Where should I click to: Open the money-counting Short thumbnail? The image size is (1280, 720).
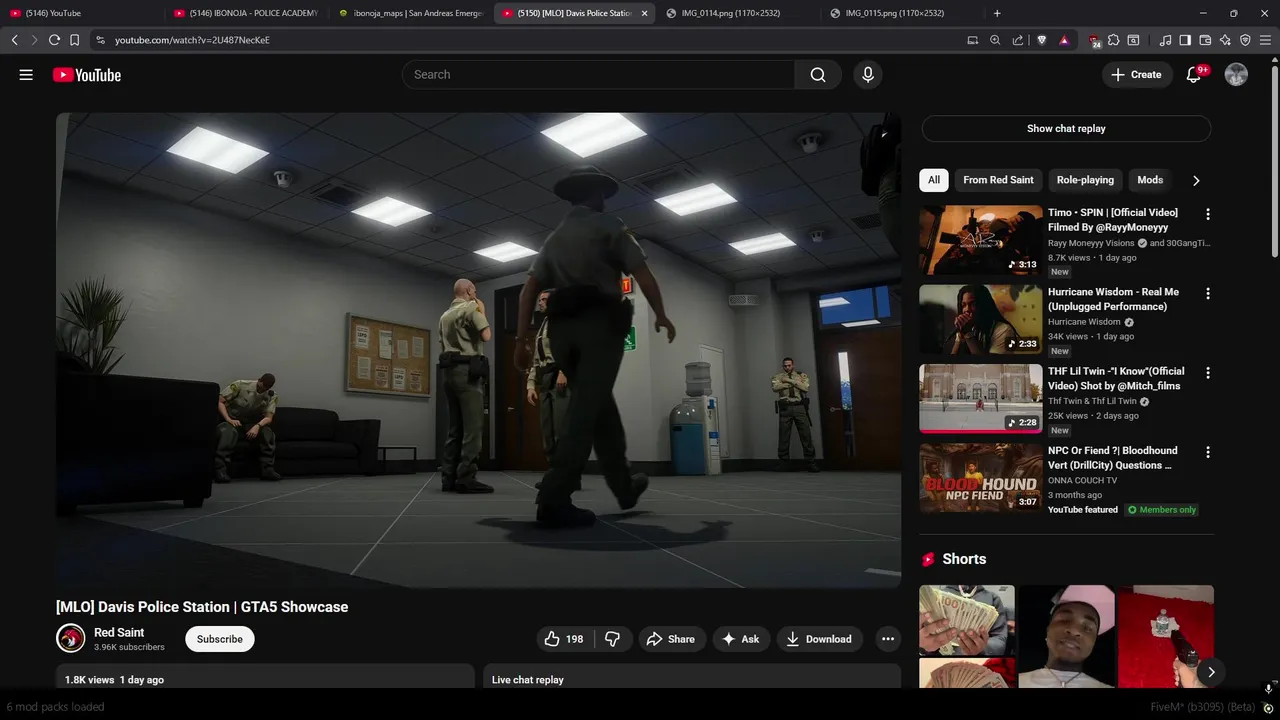[967, 637]
